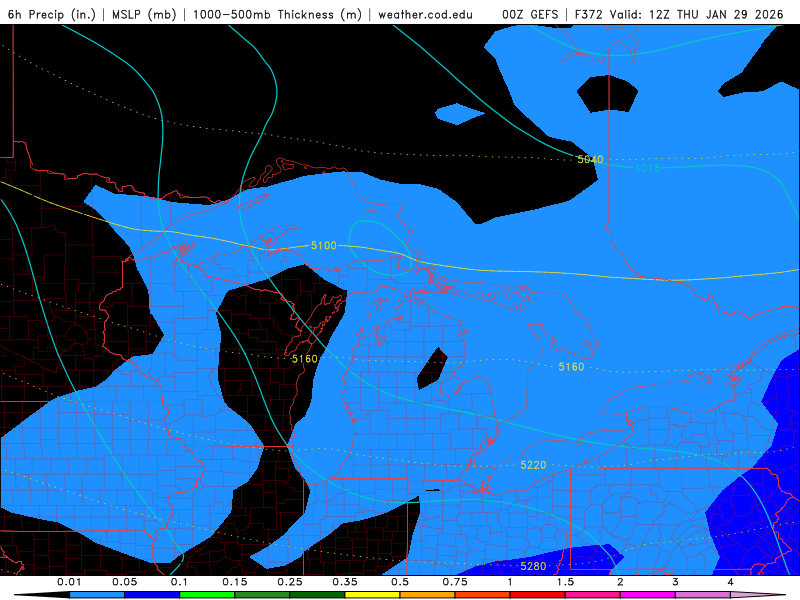The height and width of the screenshot is (600, 800).
Task: Click the magenta 2–3 legend swatch
Action: [x=648, y=595]
